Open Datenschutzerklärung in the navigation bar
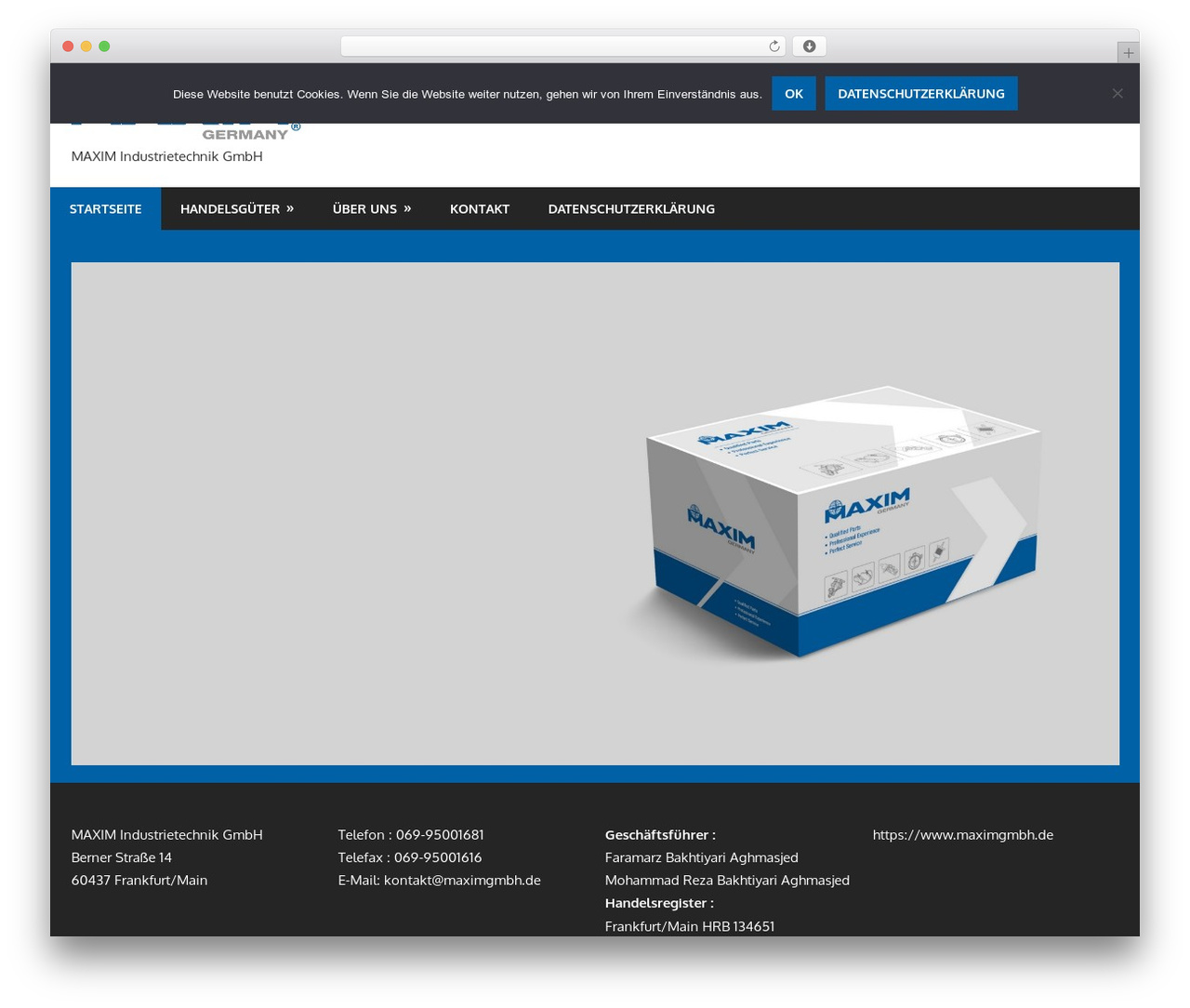1190x1008 pixels. (x=631, y=208)
